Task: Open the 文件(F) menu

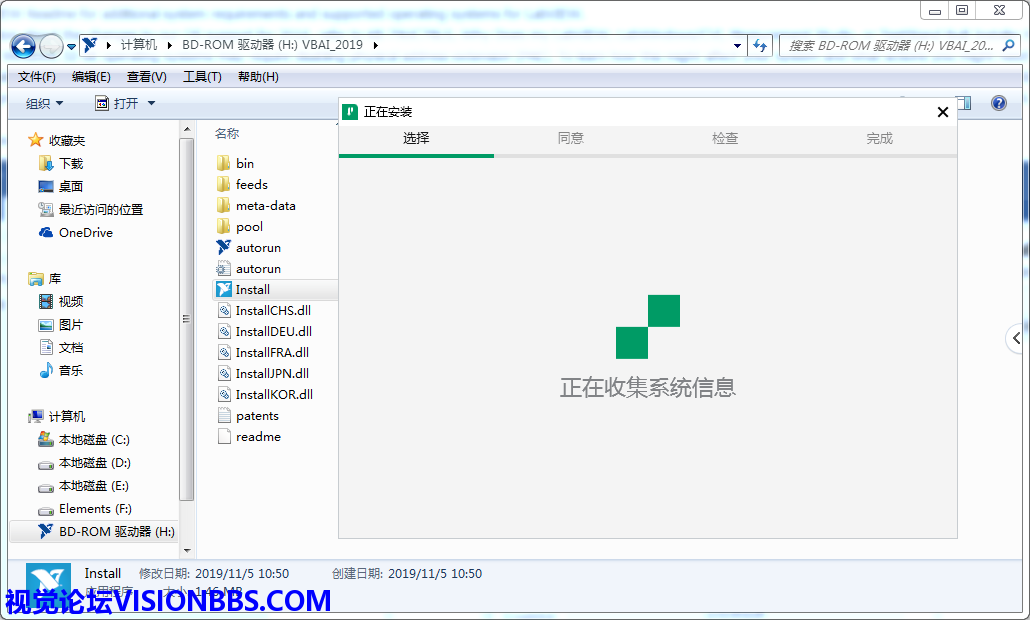Action: pos(36,77)
